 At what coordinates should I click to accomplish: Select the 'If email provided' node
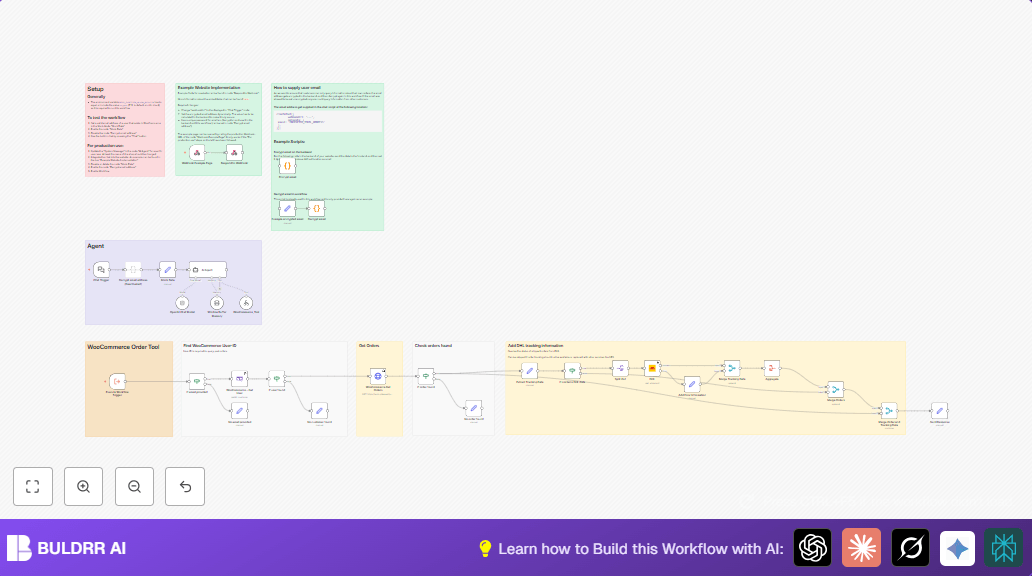point(197,380)
